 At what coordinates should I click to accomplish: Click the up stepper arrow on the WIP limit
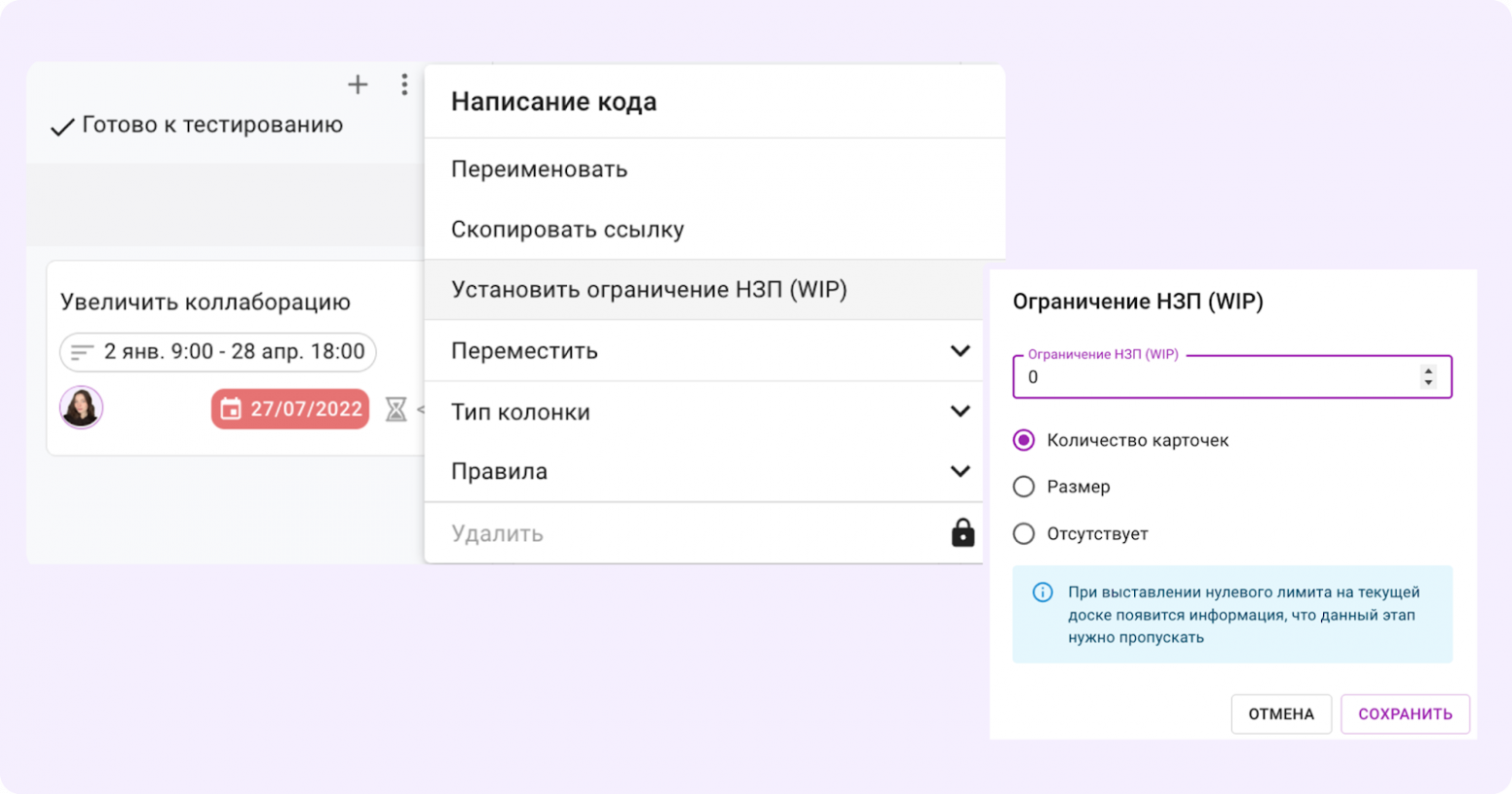click(1430, 371)
